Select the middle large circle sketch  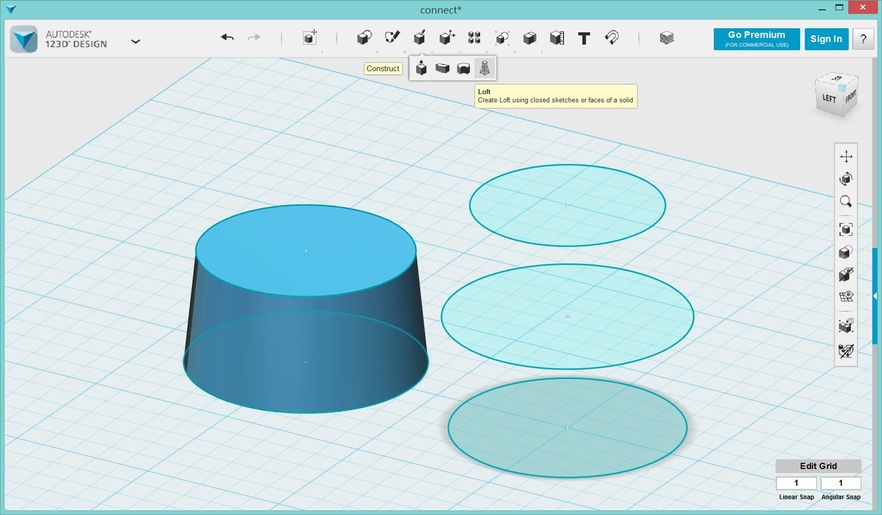tap(568, 317)
